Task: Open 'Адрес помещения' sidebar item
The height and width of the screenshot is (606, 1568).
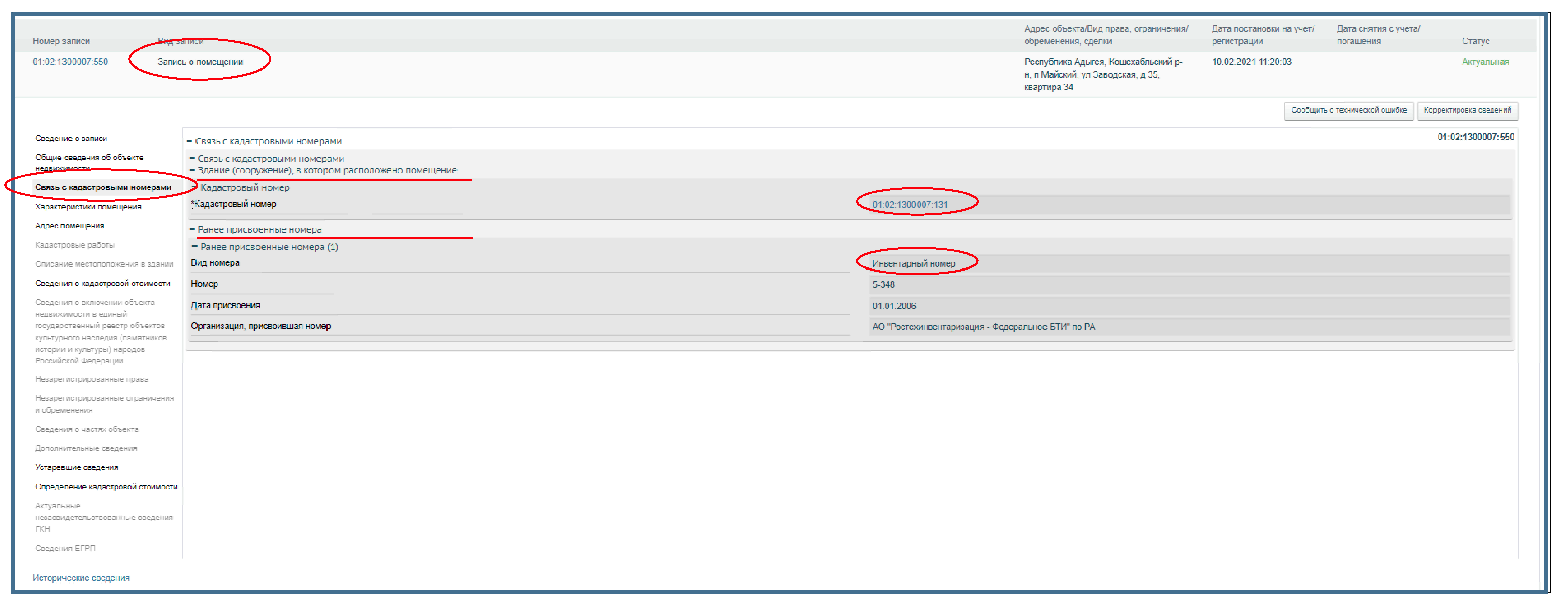Action: click(70, 226)
